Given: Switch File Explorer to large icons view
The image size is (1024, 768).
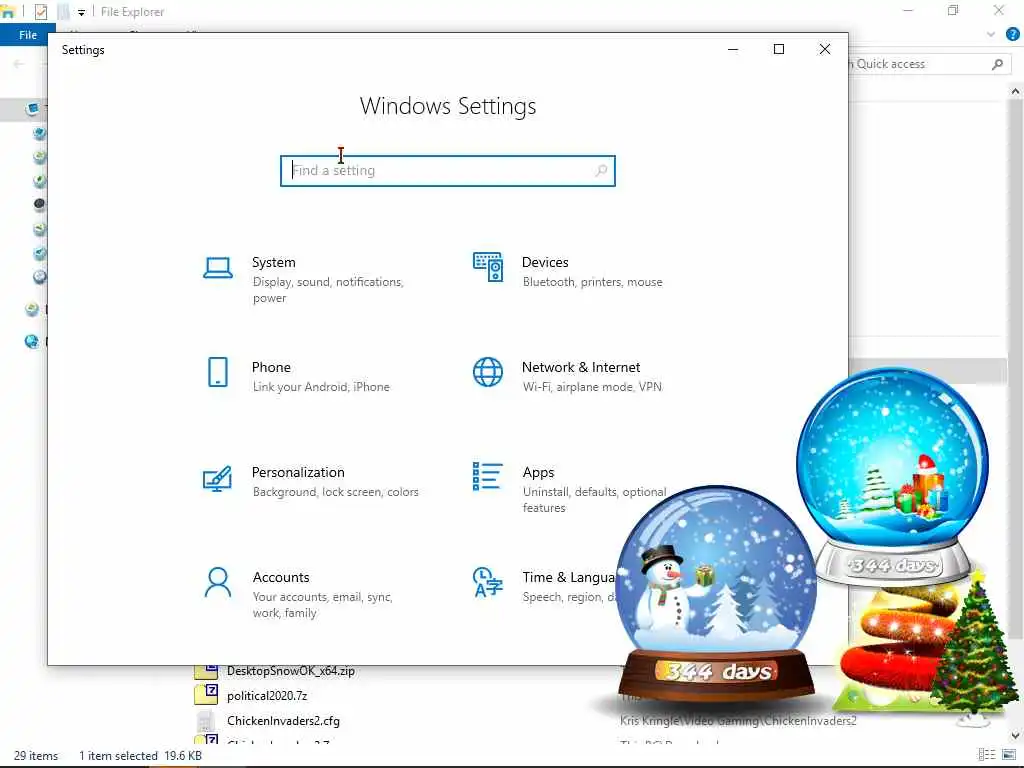Looking at the screenshot, I should (1009, 755).
